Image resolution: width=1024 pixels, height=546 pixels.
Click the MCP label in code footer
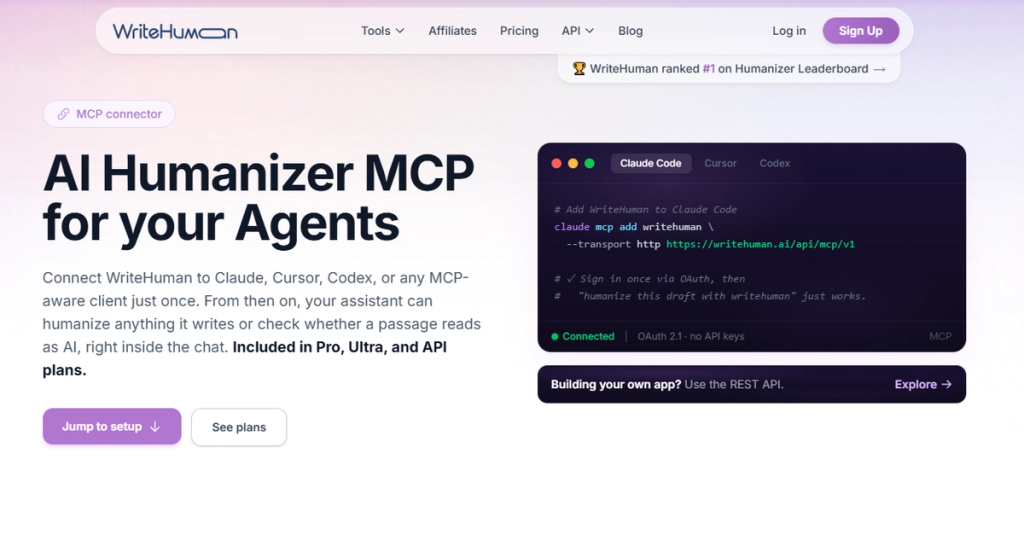tap(940, 336)
